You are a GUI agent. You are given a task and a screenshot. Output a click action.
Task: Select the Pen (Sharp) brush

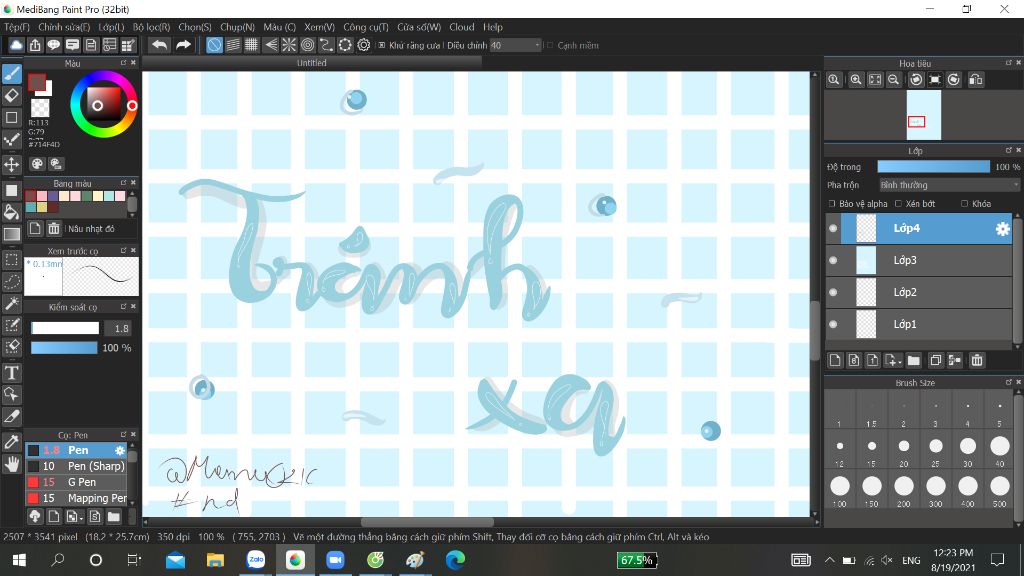point(76,466)
